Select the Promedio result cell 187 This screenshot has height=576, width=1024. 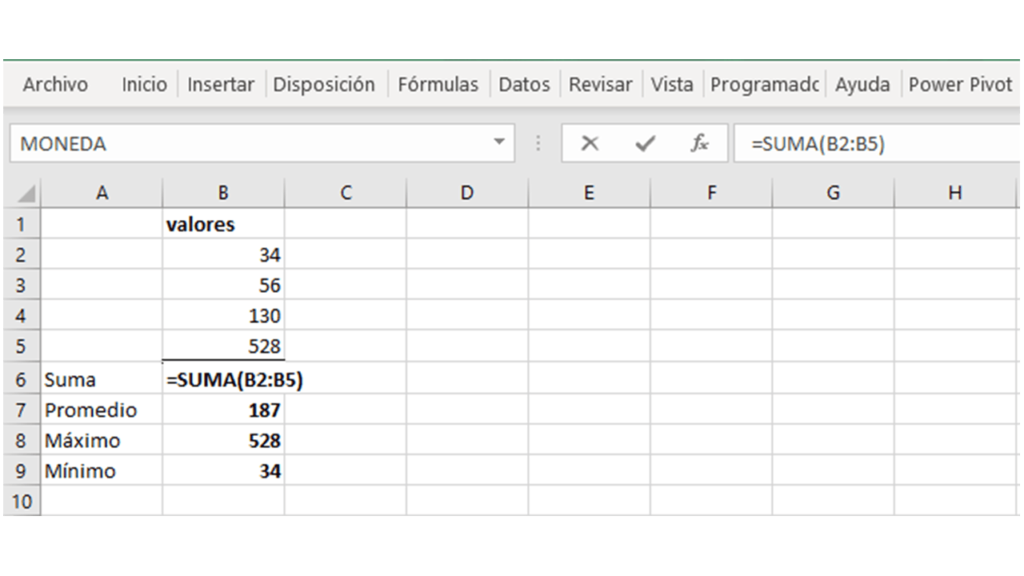coord(224,410)
